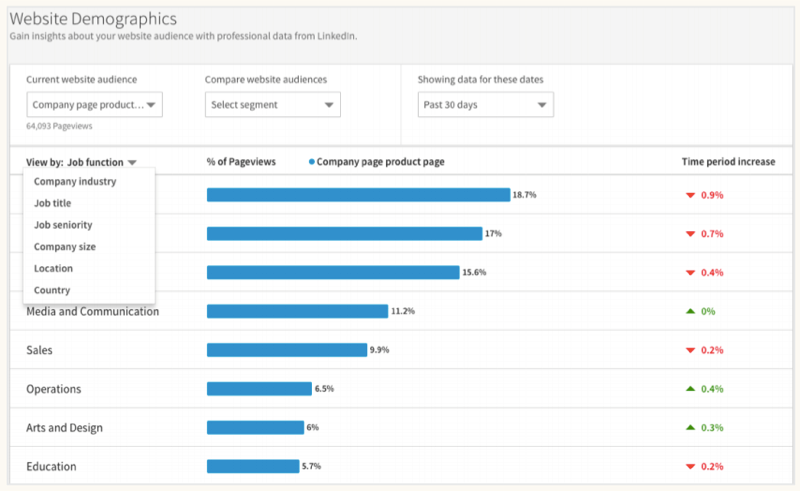Viewport: 800px width, 491px height.
Task: Click the Media and Communication row label
Action: (x=92, y=311)
